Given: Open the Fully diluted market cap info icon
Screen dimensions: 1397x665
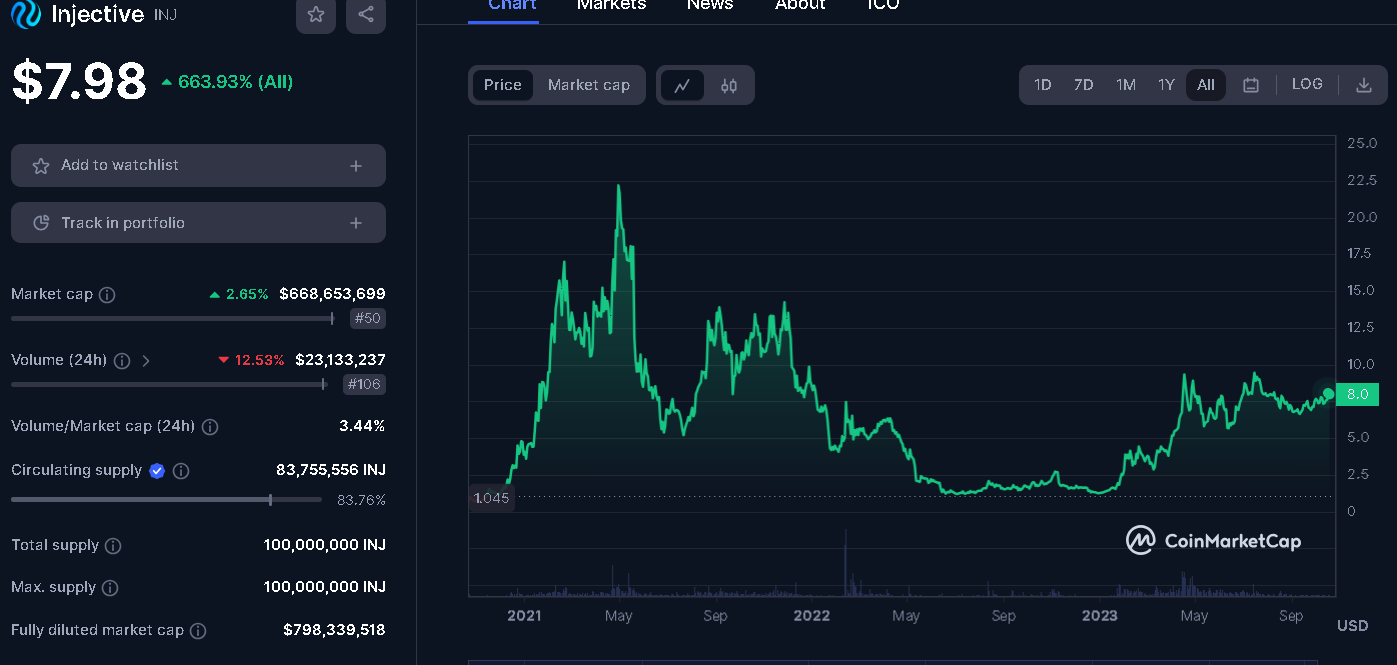Looking at the screenshot, I should pyautogui.click(x=198, y=631).
